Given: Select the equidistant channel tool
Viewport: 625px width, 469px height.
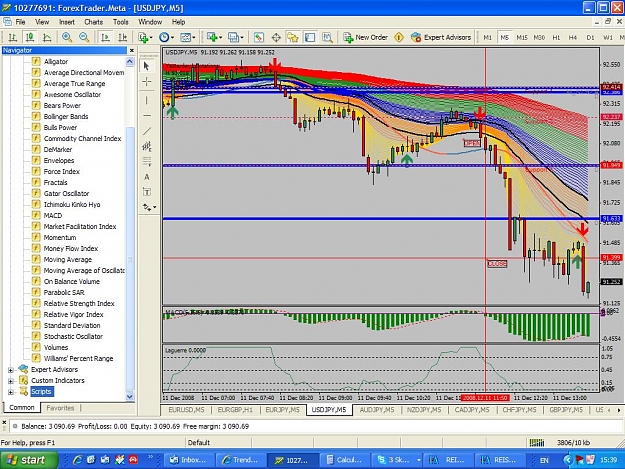Looking at the screenshot, I should [x=147, y=147].
